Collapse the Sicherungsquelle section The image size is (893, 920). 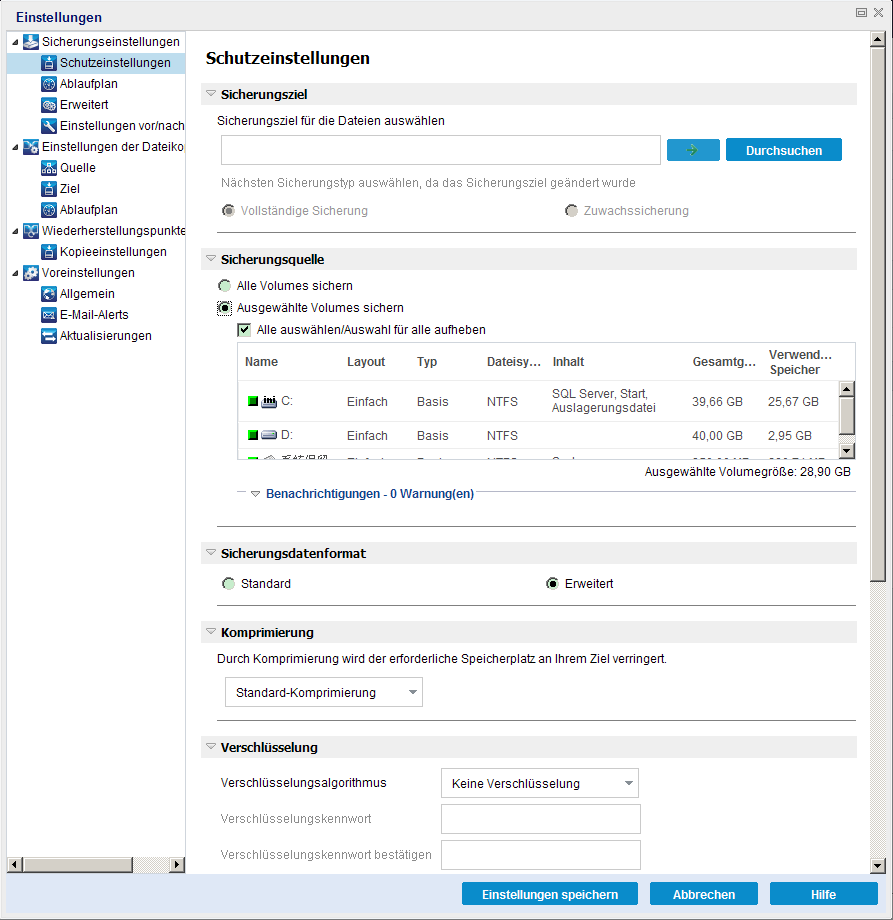(211, 258)
